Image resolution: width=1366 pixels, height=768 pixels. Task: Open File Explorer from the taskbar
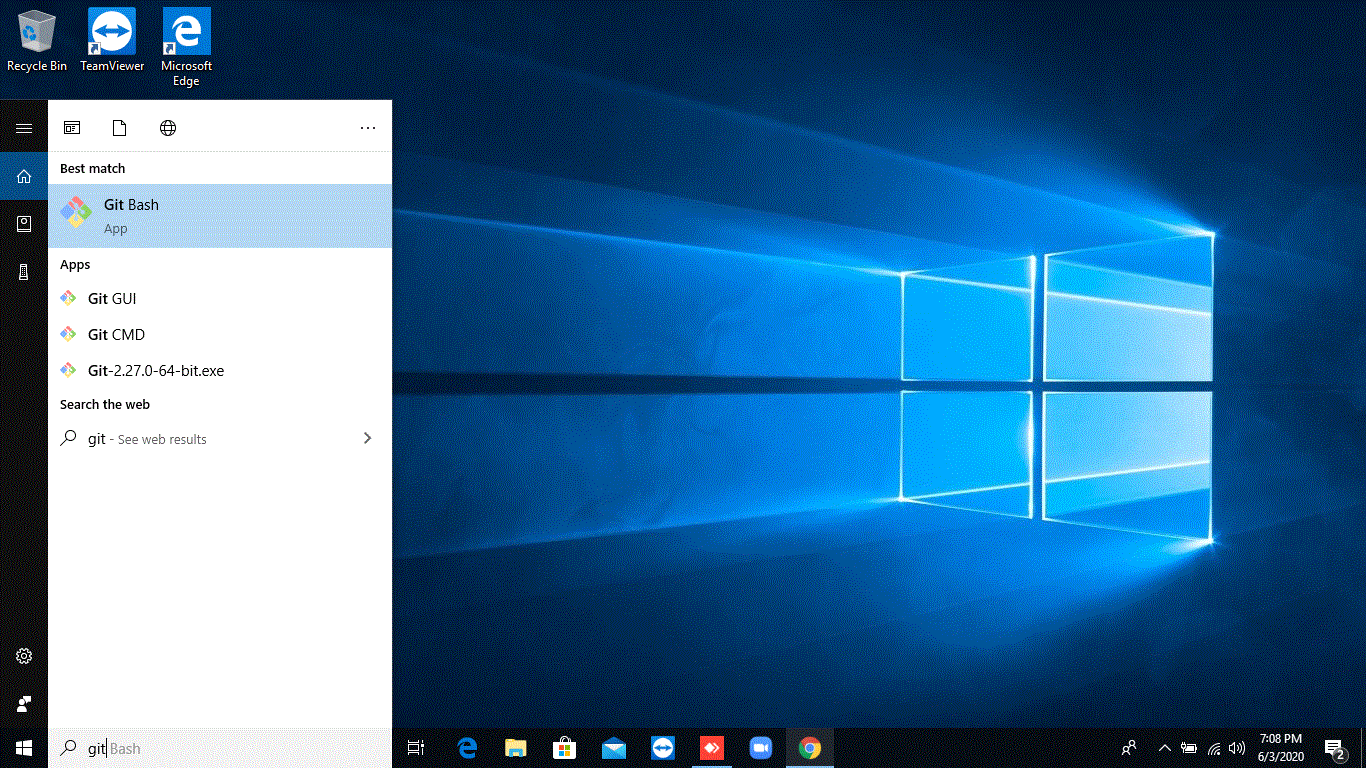click(516, 748)
